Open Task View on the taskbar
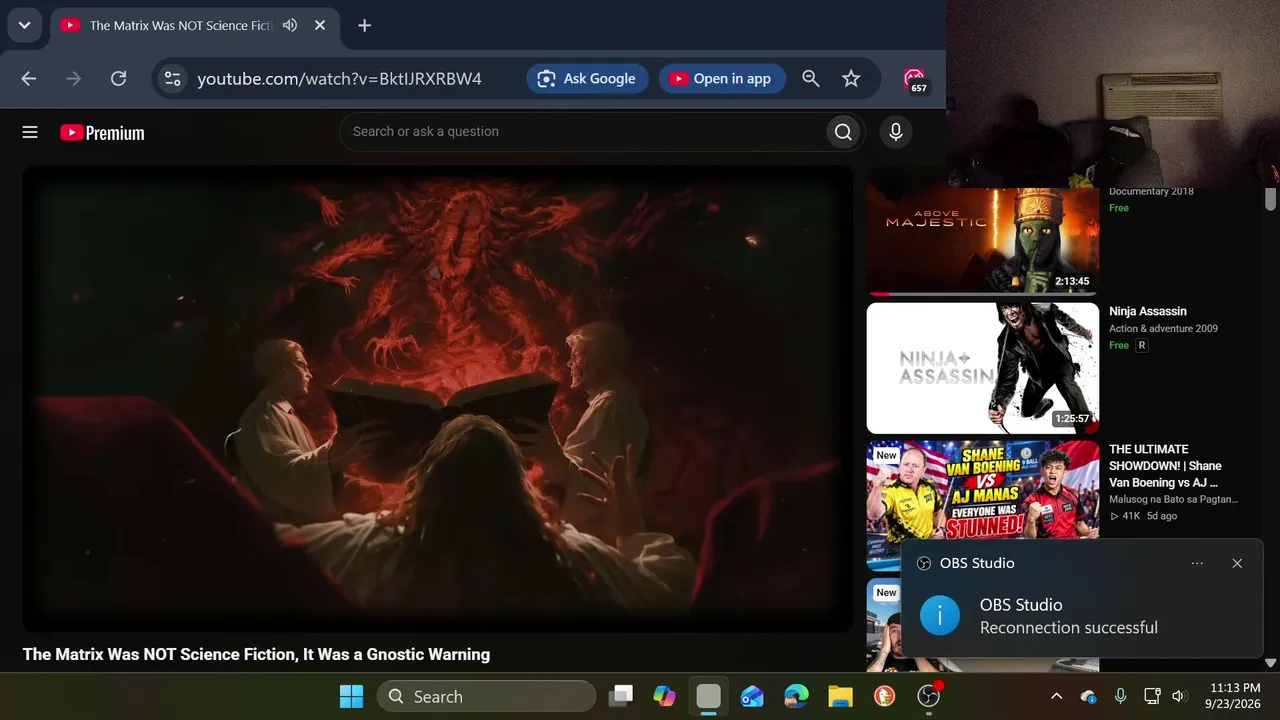 coord(622,696)
